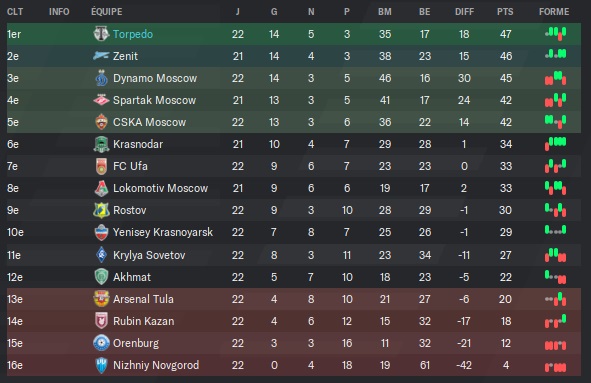Open the Yenisey Krasnoyarsk team page
This screenshot has height=383, width=591.
[x=163, y=232]
